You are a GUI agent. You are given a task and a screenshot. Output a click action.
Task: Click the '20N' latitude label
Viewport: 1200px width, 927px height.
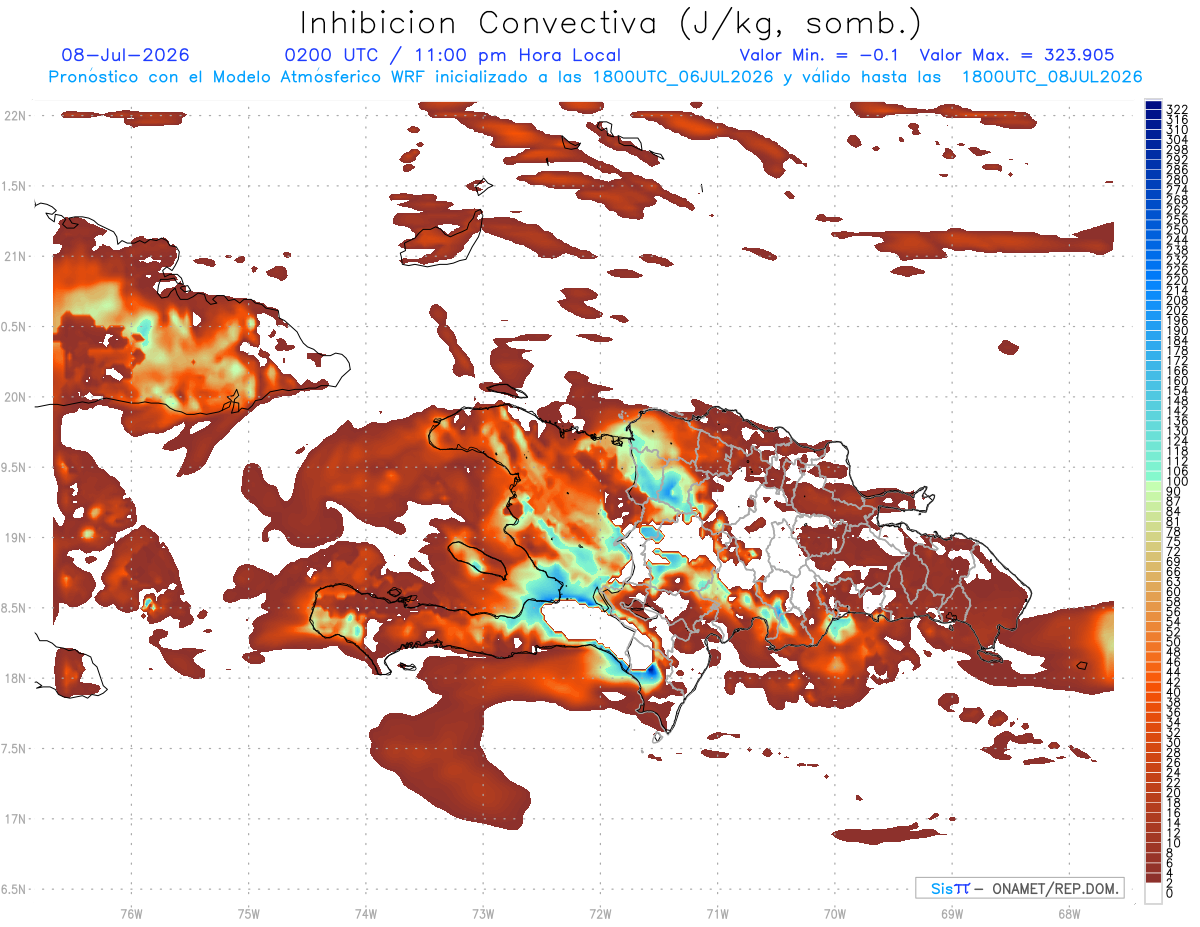tap(14, 397)
